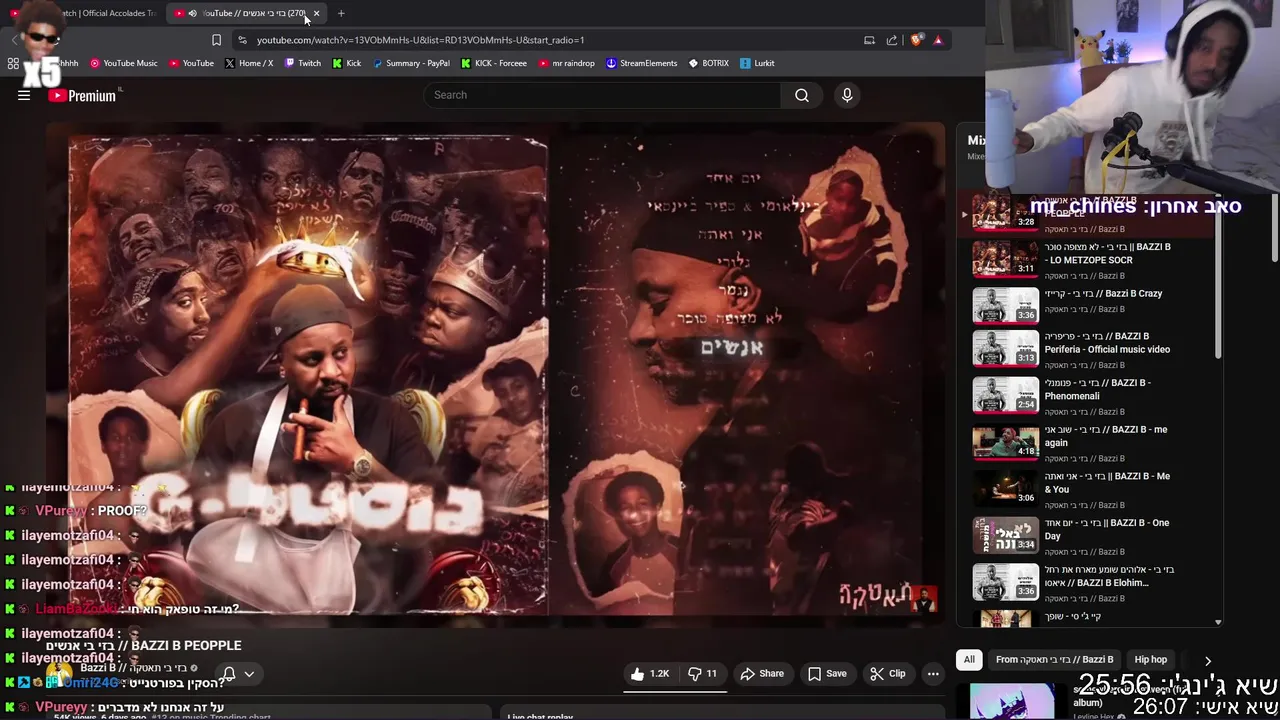The height and width of the screenshot is (720, 1280).
Task: Select the All filter chip
Action: pyautogui.click(x=969, y=660)
